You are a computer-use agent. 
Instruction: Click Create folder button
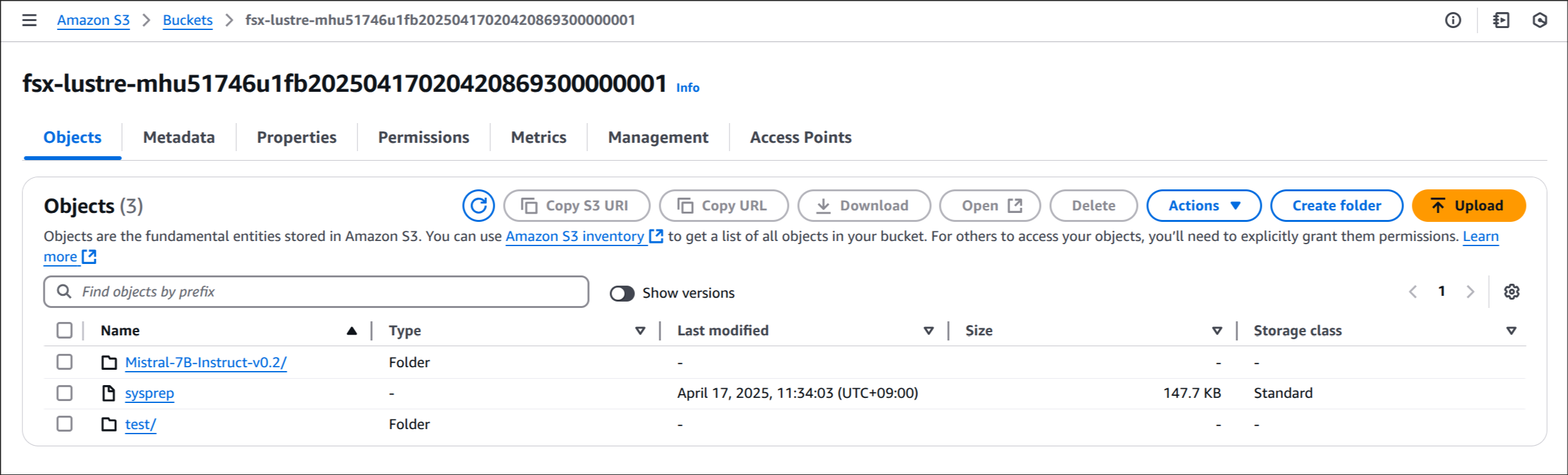tap(1336, 206)
